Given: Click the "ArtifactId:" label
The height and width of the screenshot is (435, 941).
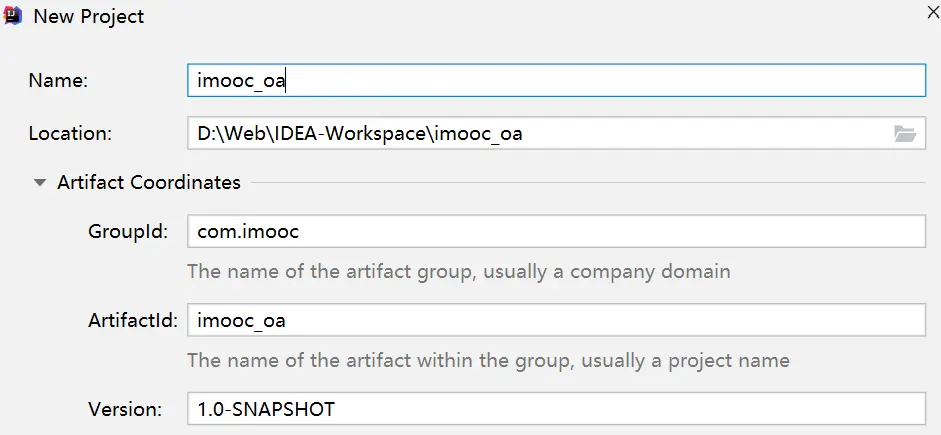Looking at the screenshot, I should (133, 320).
